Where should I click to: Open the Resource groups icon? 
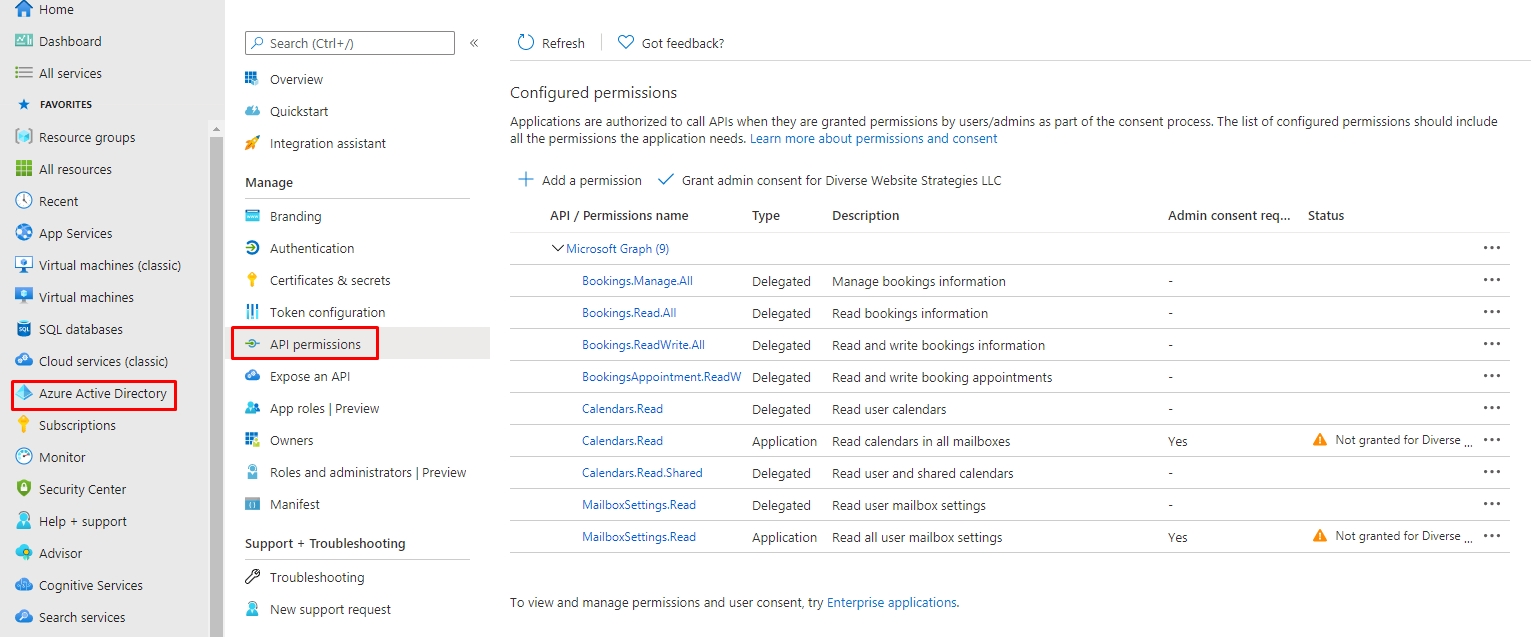click(x=24, y=137)
